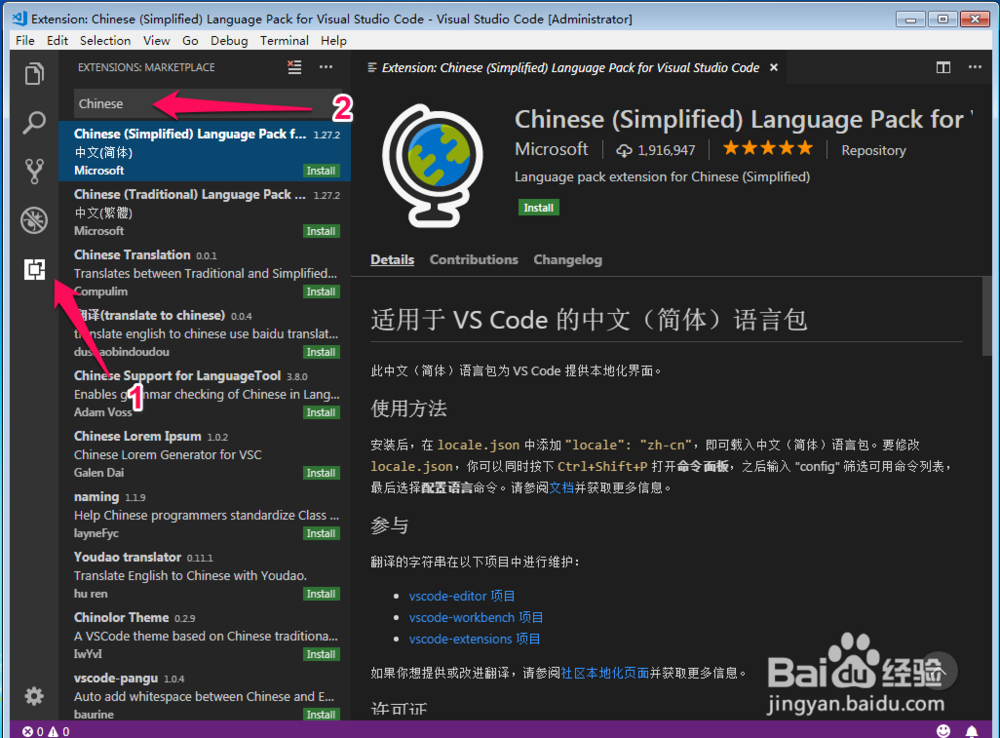Close the Chinese Language Pack extension tab

tap(774, 68)
